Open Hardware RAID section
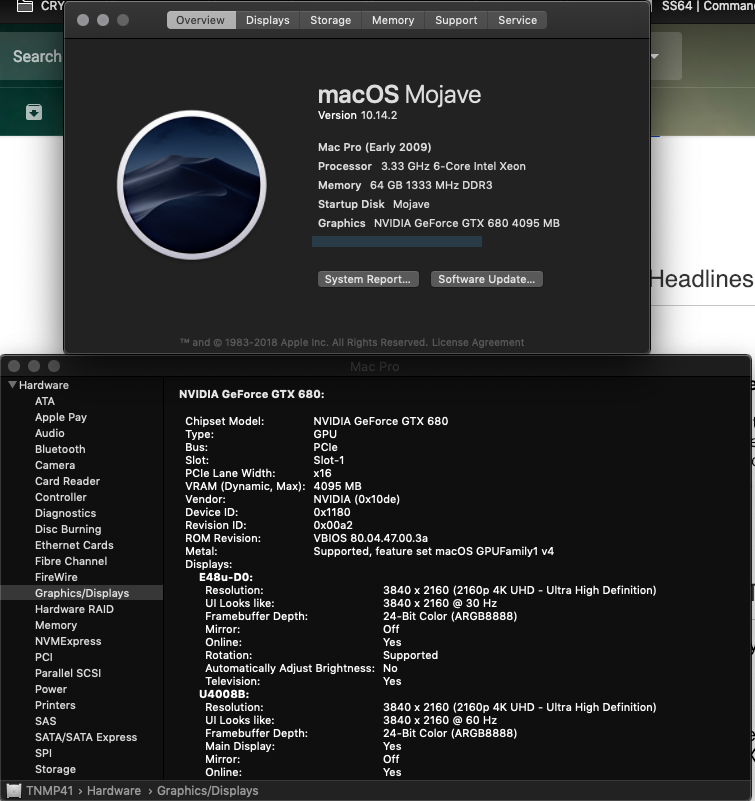 pyautogui.click(x=74, y=609)
